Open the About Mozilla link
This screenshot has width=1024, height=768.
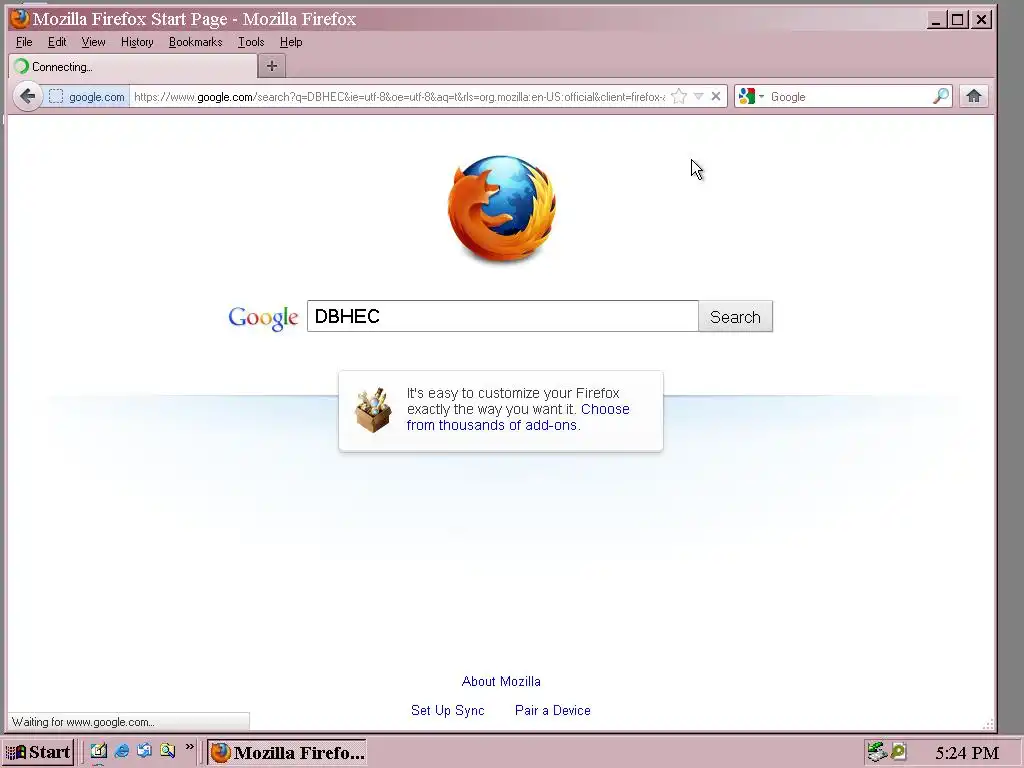(x=501, y=681)
